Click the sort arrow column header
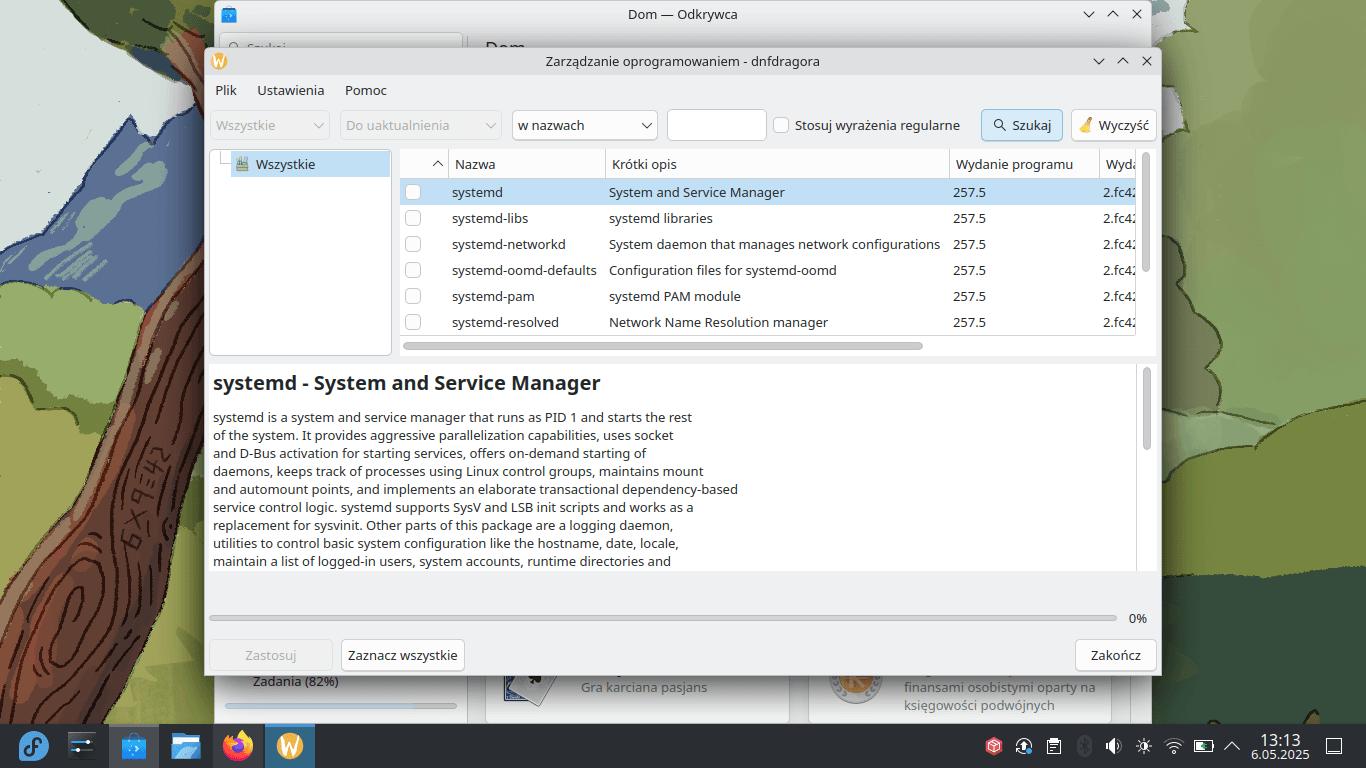Screen dimensions: 1366x768 coord(437,164)
